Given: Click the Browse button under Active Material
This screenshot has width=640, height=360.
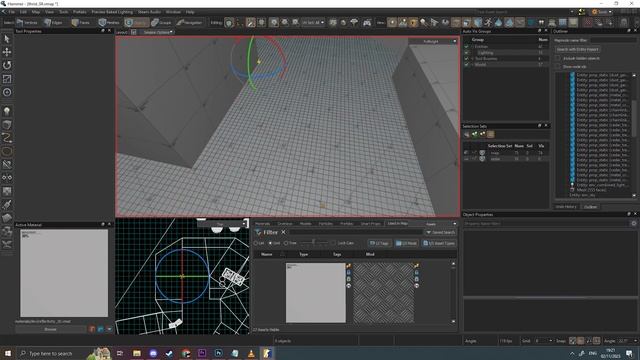Looking at the screenshot, I should pos(51,329).
